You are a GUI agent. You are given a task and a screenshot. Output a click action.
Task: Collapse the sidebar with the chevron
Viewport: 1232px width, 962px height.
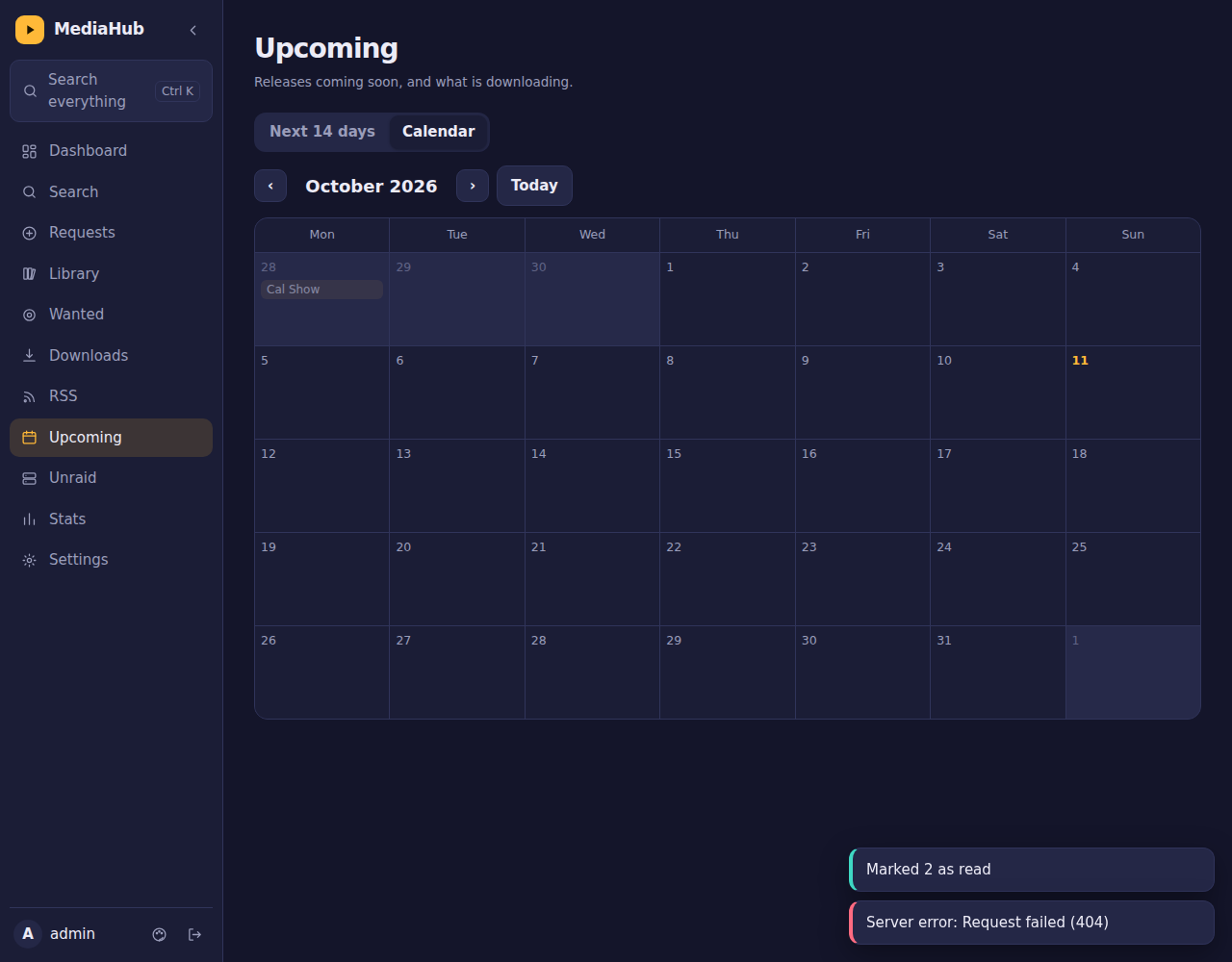(x=193, y=30)
